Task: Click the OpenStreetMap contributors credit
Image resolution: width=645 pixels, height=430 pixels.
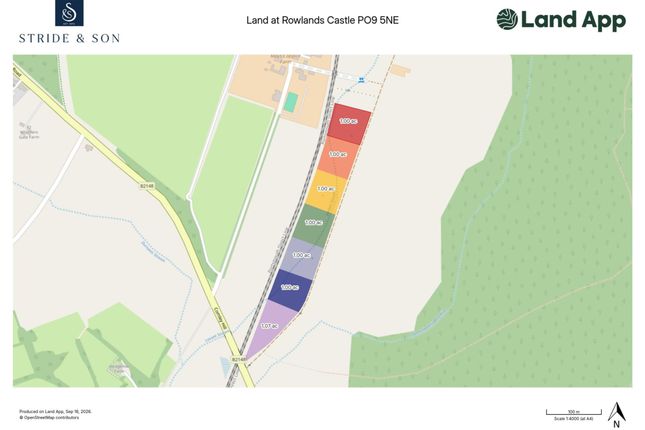Action: (x=49, y=418)
